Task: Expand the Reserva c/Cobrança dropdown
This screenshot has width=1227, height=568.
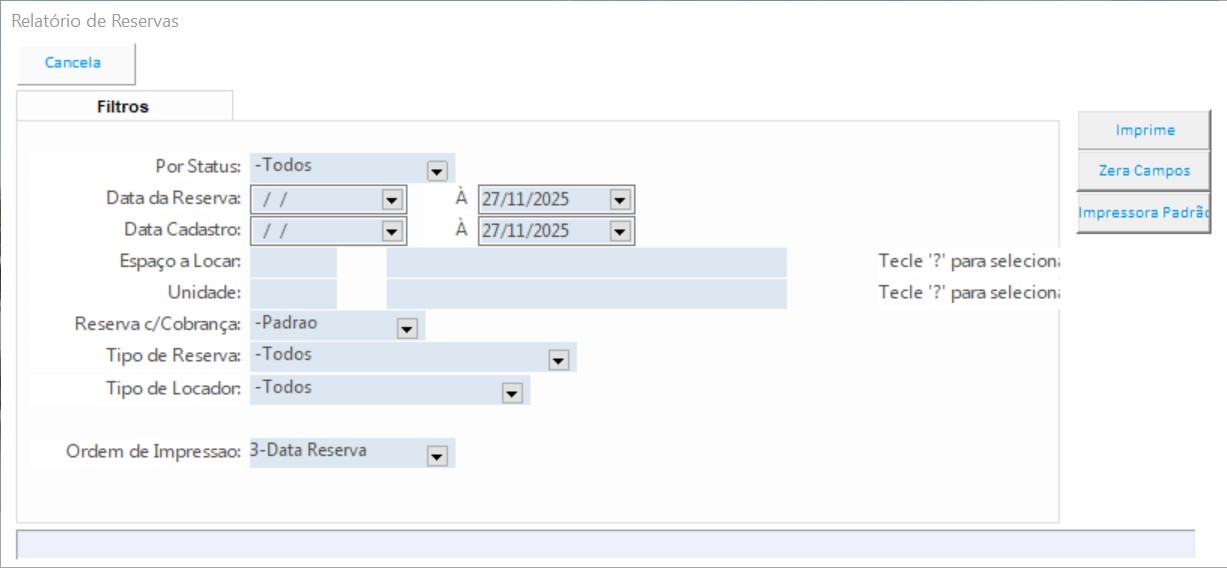Action: point(406,328)
